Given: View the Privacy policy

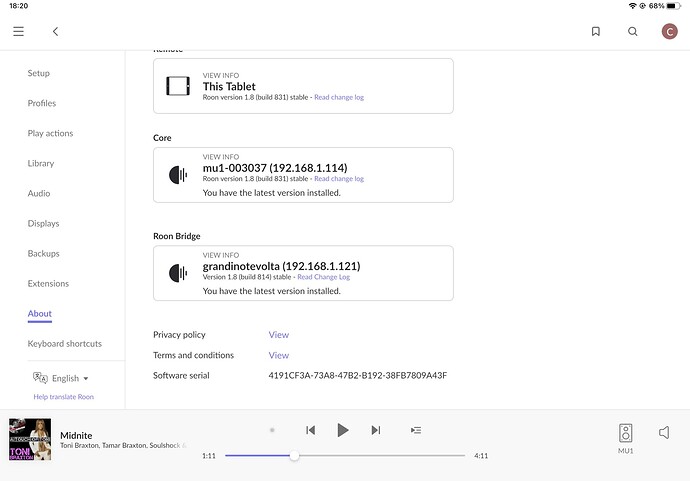Looking at the screenshot, I should click(x=279, y=334).
